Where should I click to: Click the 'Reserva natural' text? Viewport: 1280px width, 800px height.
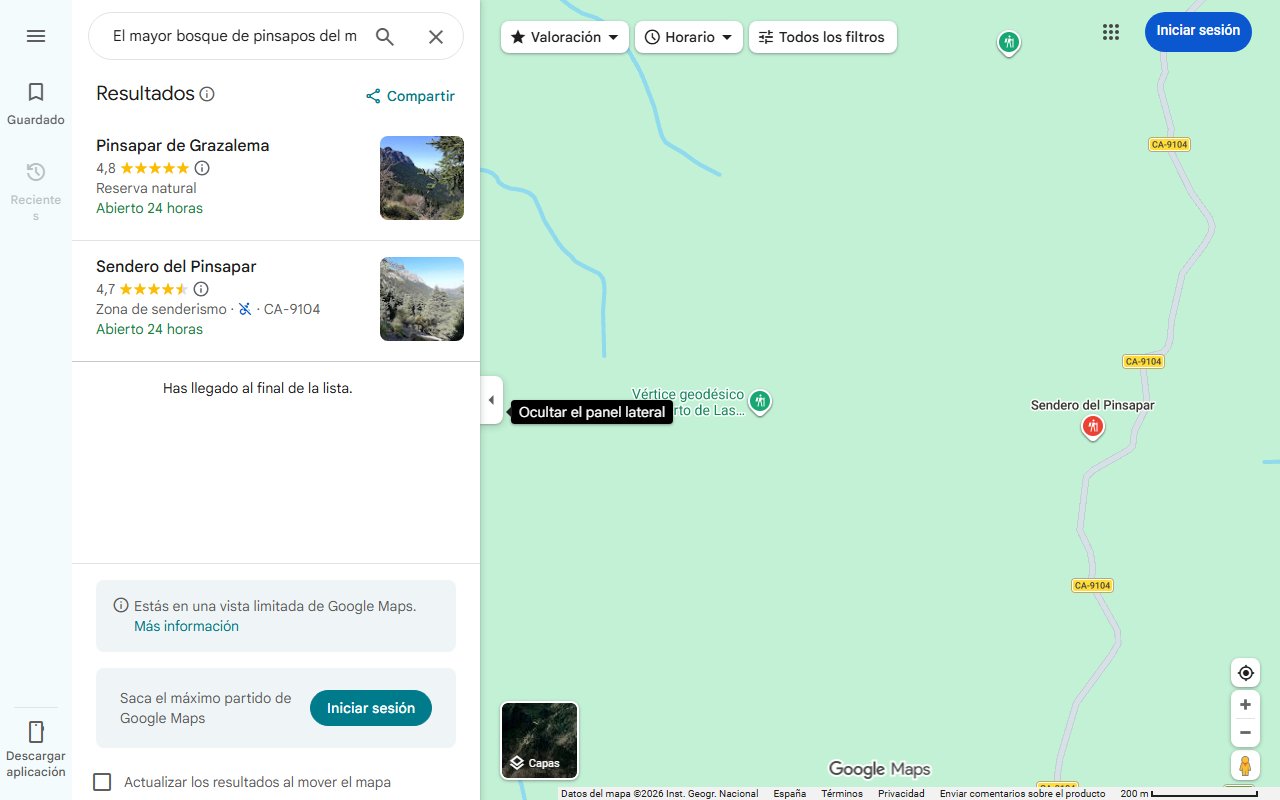146,188
